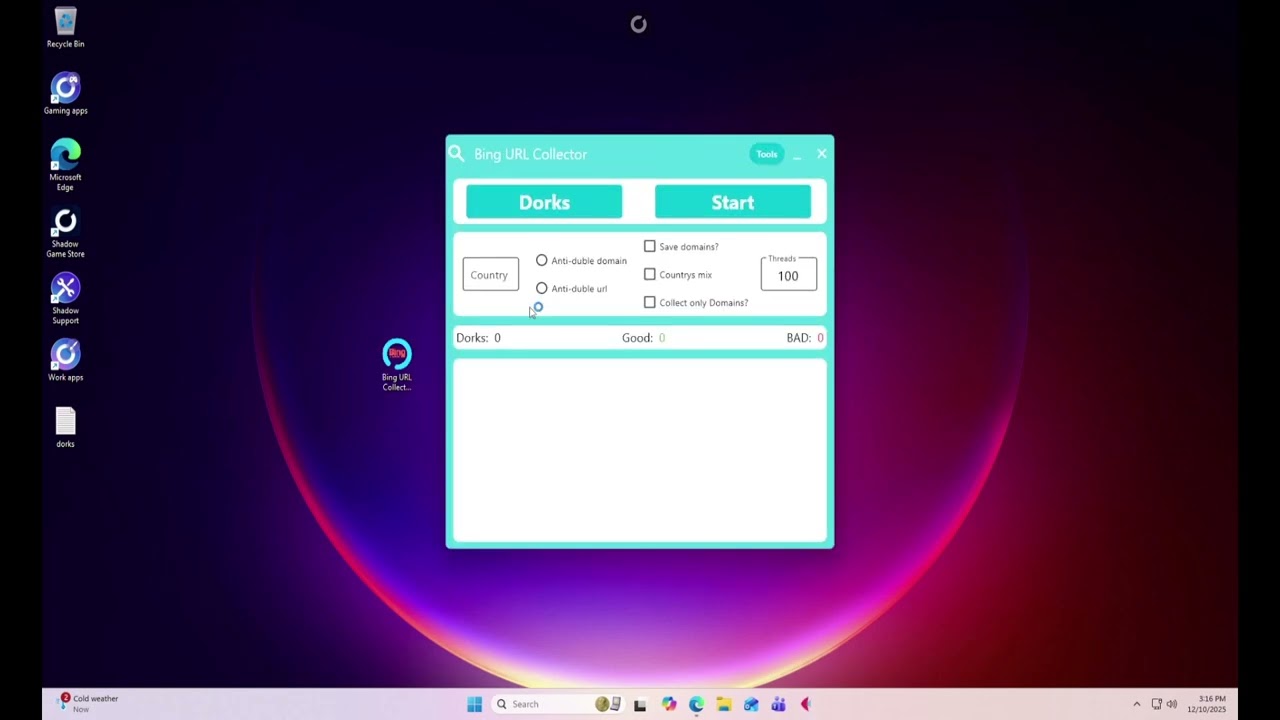
Task: Select the Shadow Game Store desktop icon
Action: point(65,233)
